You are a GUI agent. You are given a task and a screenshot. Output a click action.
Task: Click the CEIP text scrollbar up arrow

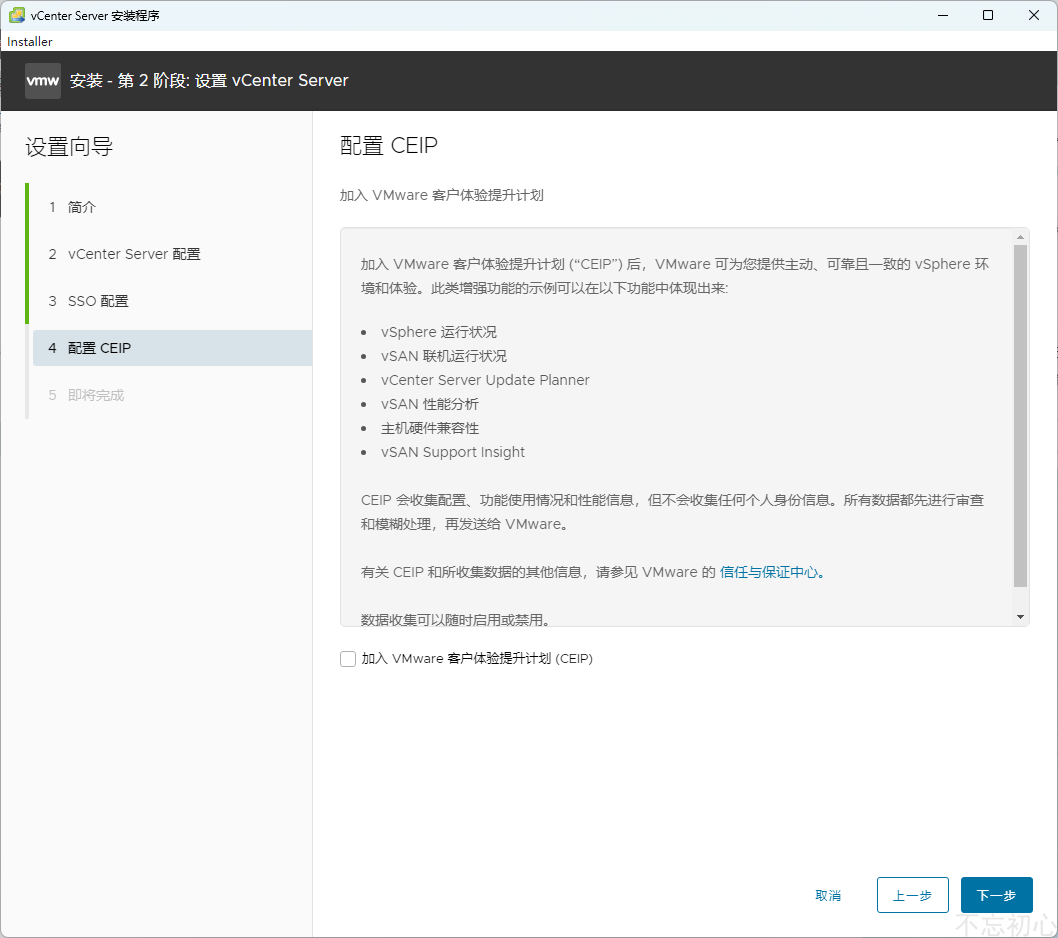click(x=1020, y=237)
